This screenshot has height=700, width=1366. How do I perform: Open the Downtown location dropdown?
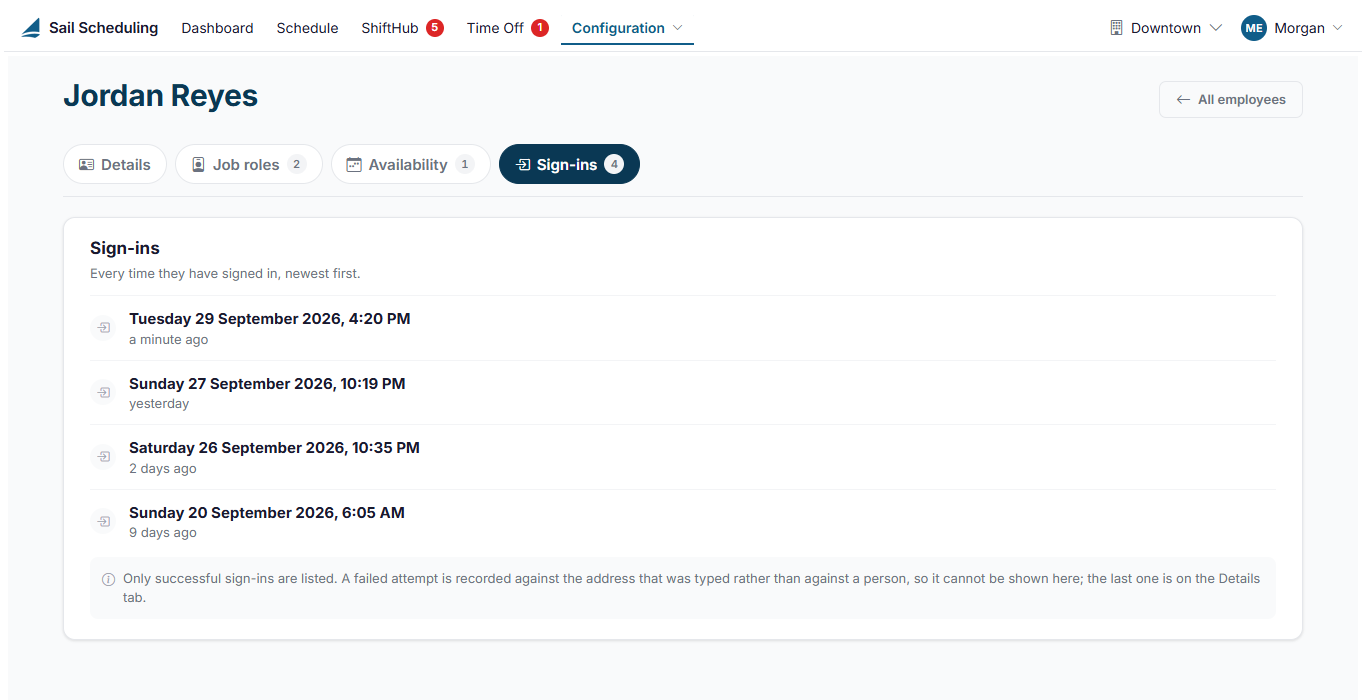[x=1166, y=28]
